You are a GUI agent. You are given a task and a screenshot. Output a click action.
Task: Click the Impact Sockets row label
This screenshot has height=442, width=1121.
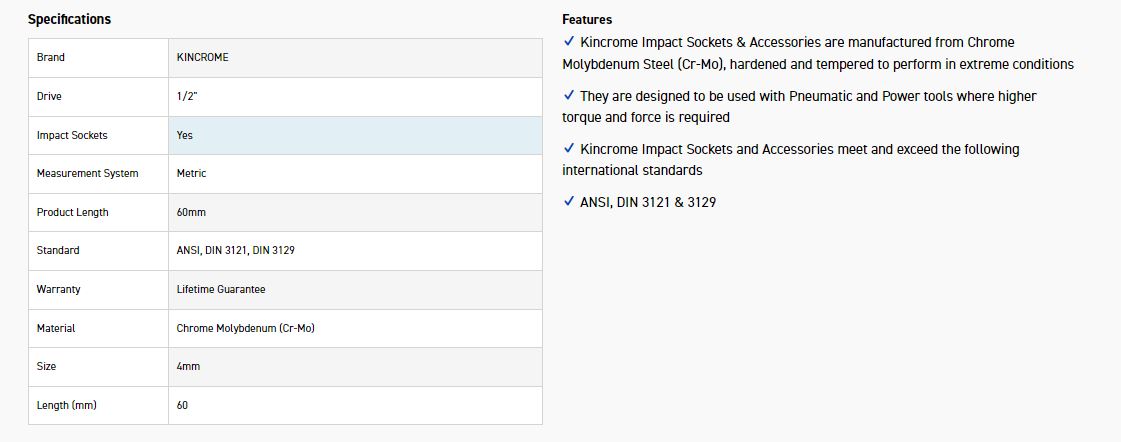coord(72,135)
